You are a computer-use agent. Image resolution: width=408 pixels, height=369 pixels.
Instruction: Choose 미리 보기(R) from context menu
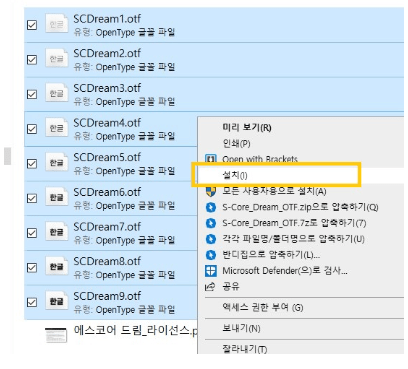coord(247,127)
